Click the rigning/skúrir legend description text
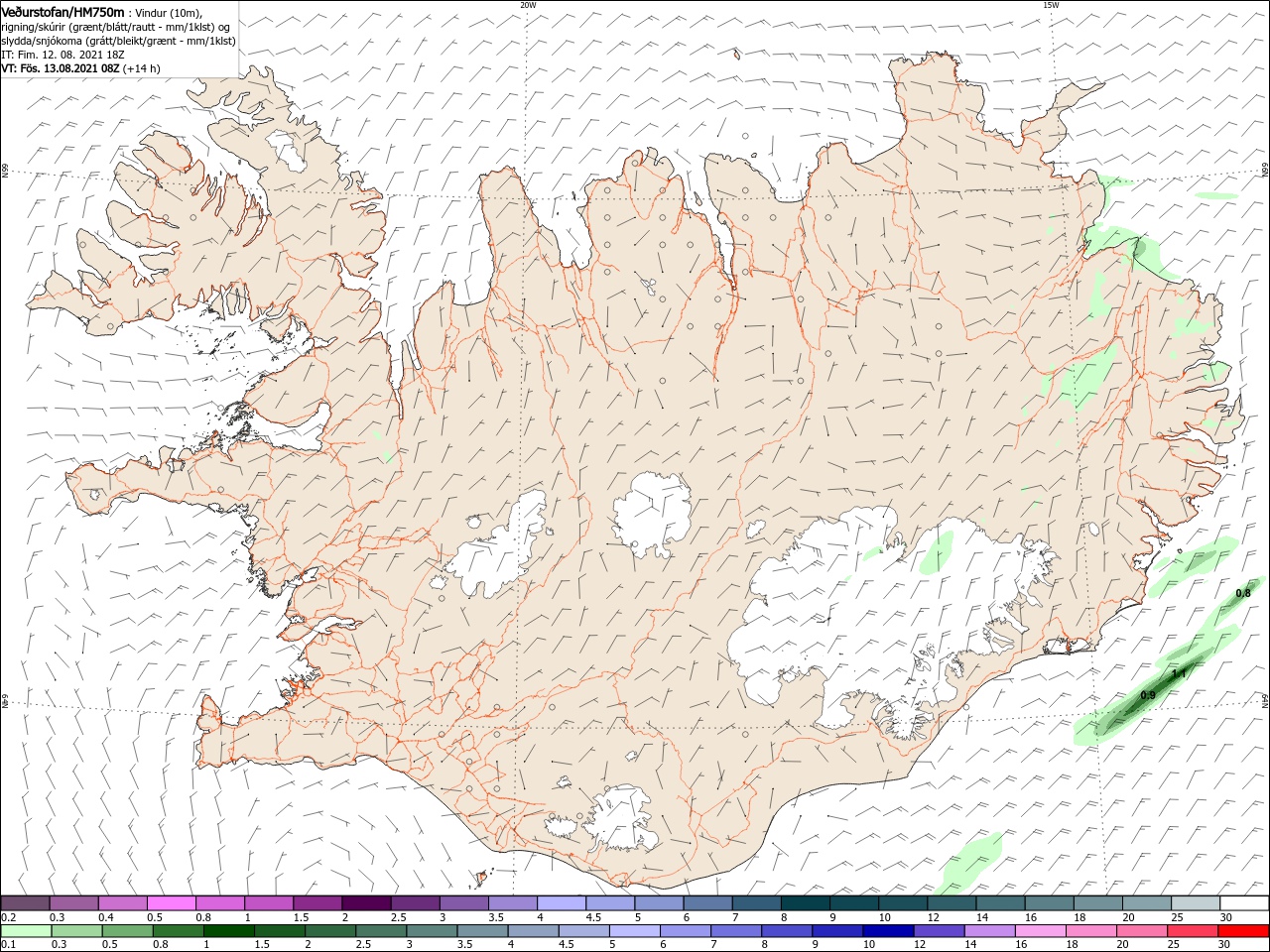Image resolution: width=1270 pixels, height=952 pixels. pos(115,27)
